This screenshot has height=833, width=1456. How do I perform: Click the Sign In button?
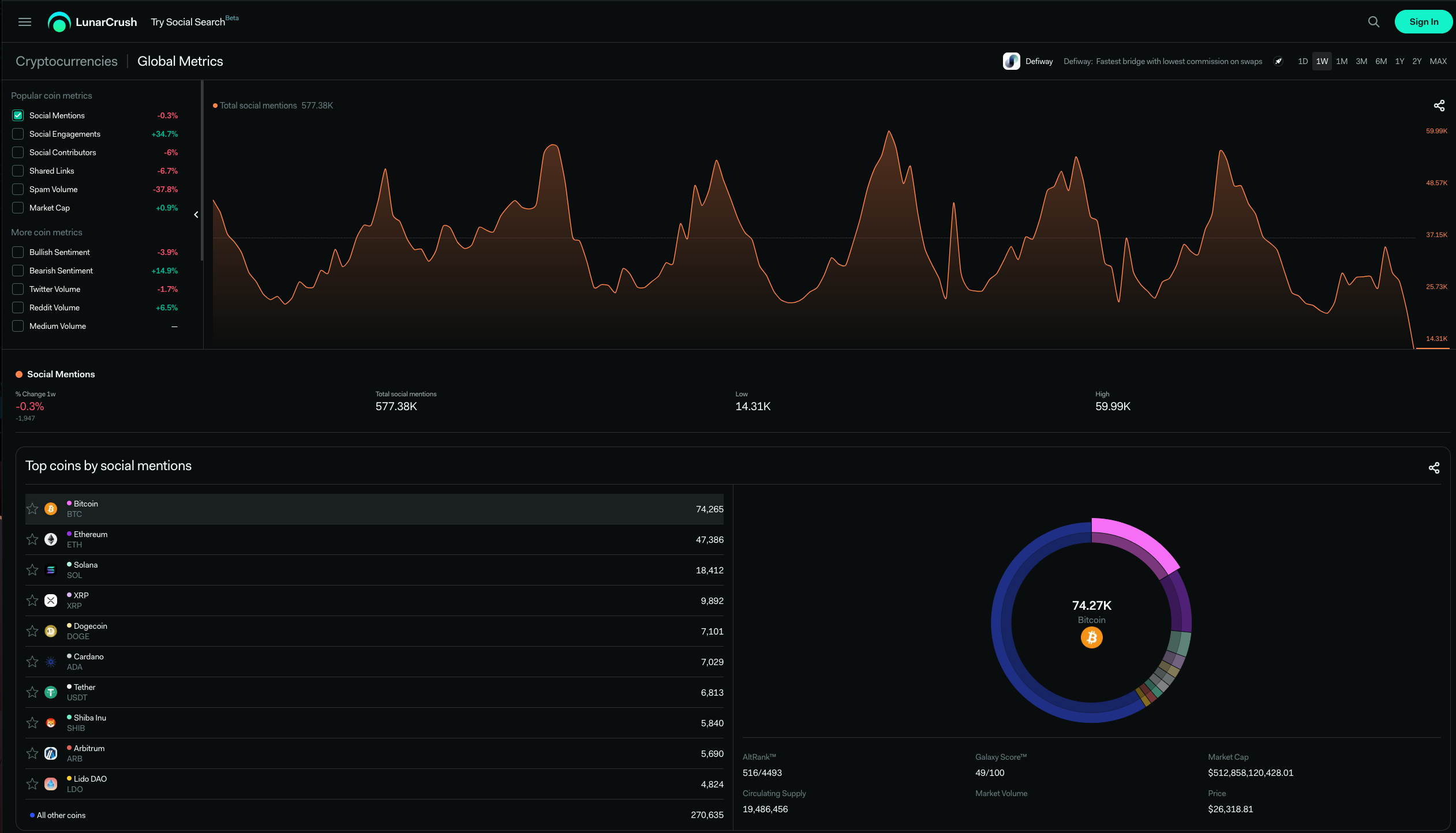pyautogui.click(x=1423, y=22)
